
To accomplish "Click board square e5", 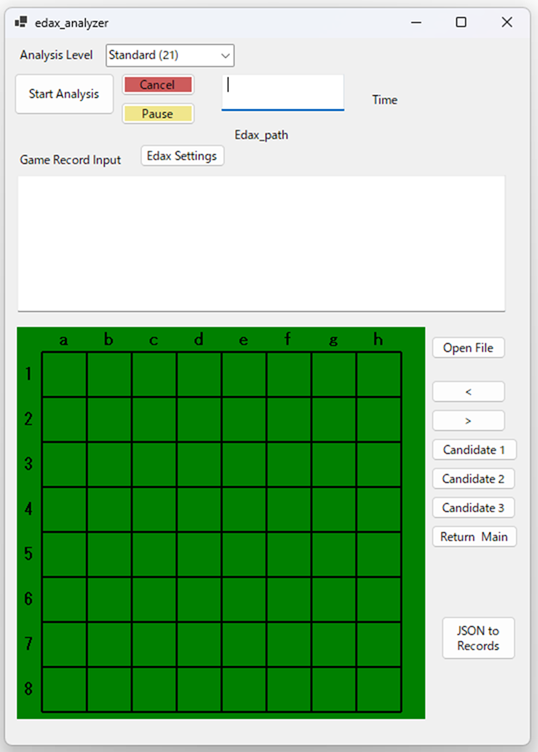I will [x=244, y=554].
